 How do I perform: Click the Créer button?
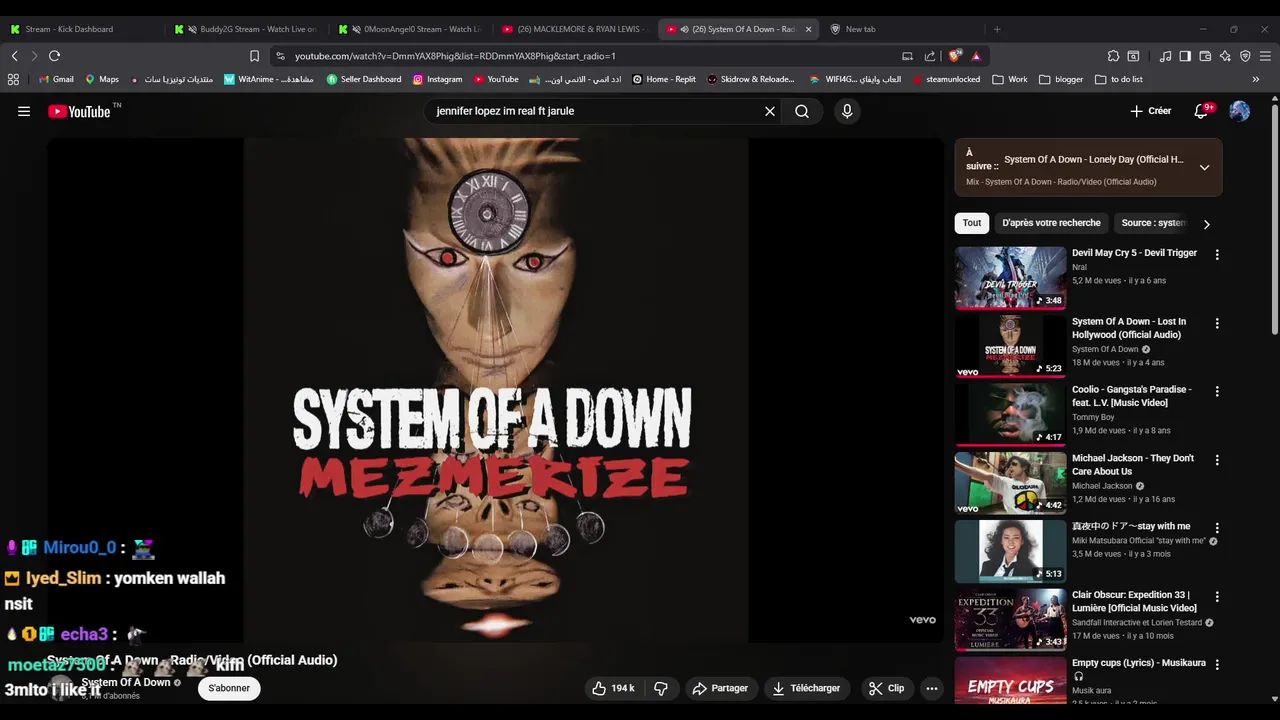coord(1151,111)
